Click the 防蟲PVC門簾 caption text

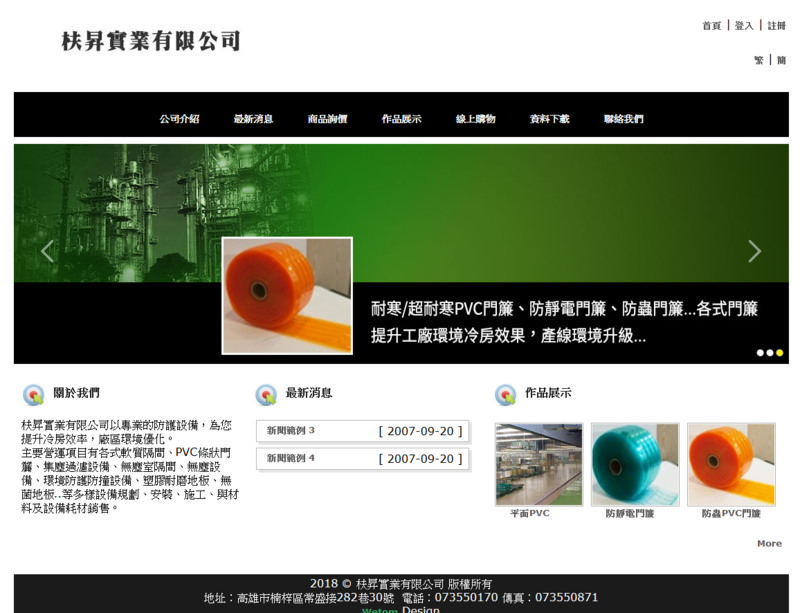(731, 513)
